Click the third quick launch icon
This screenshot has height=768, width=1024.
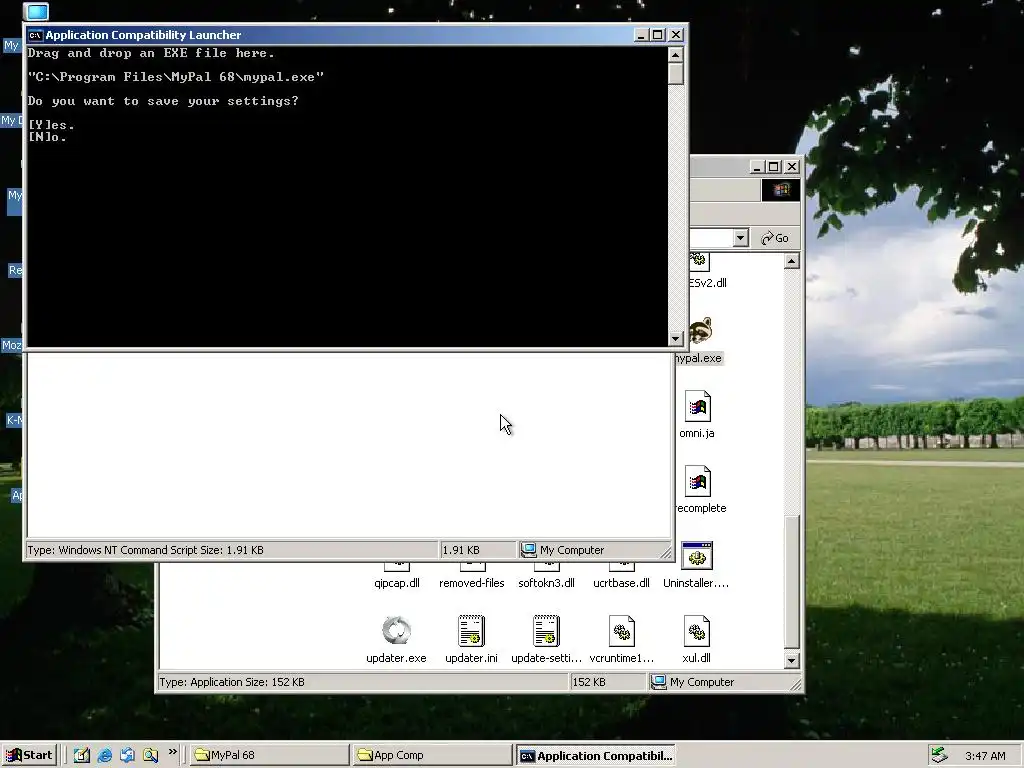point(127,755)
